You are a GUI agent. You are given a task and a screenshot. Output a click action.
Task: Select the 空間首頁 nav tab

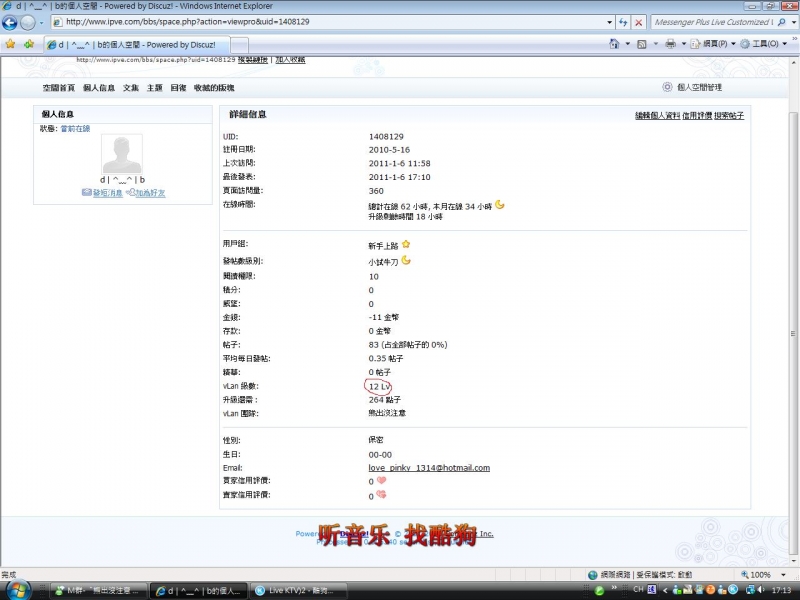(59, 88)
